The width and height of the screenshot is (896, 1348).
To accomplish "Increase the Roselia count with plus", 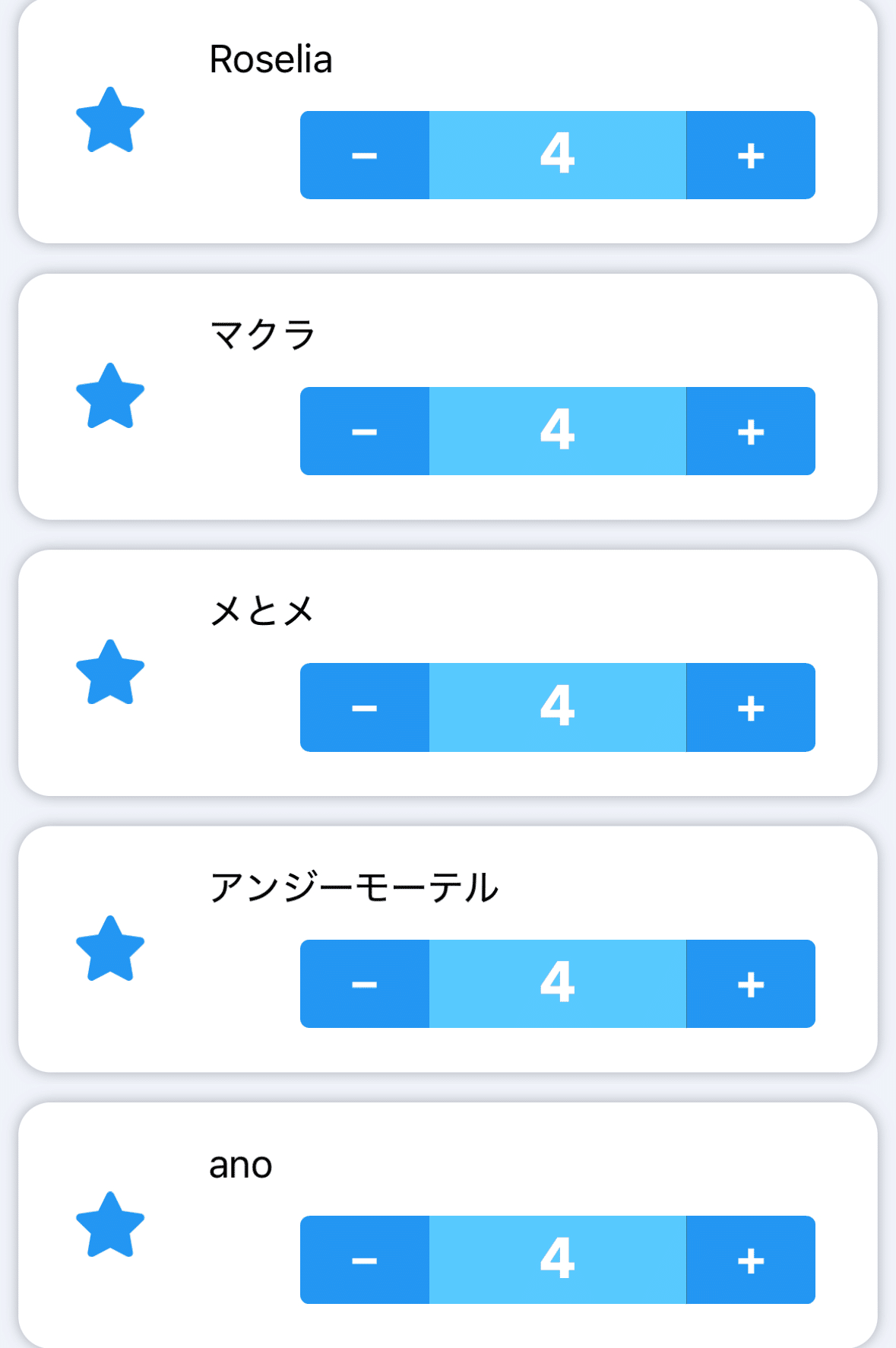I will click(x=750, y=155).
